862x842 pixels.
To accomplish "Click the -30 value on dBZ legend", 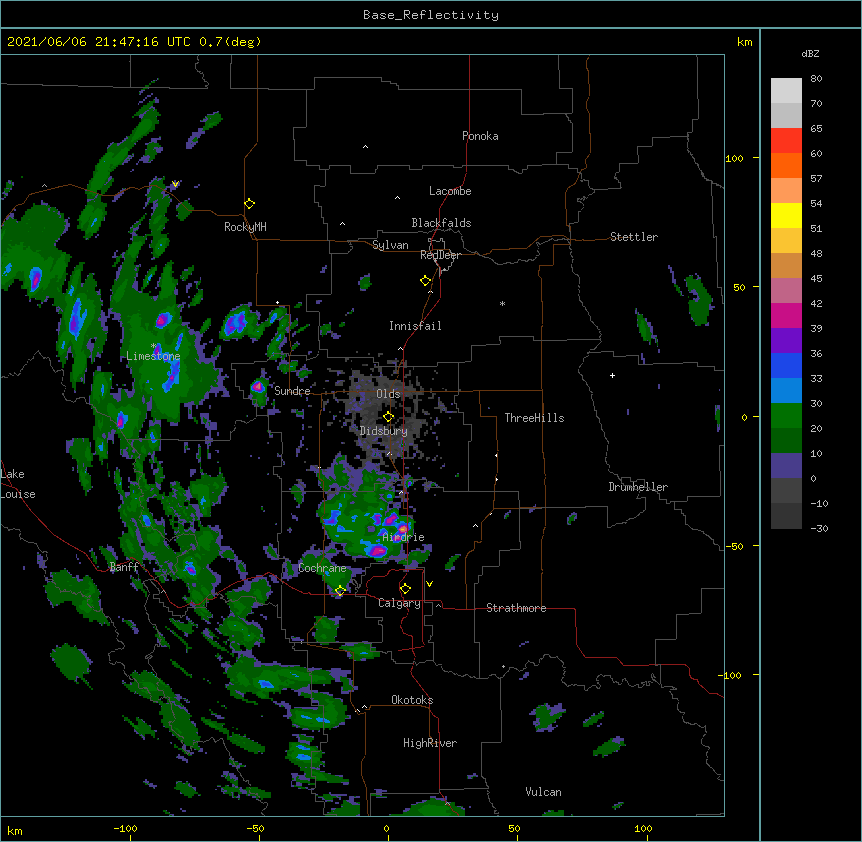I will [819, 529].
